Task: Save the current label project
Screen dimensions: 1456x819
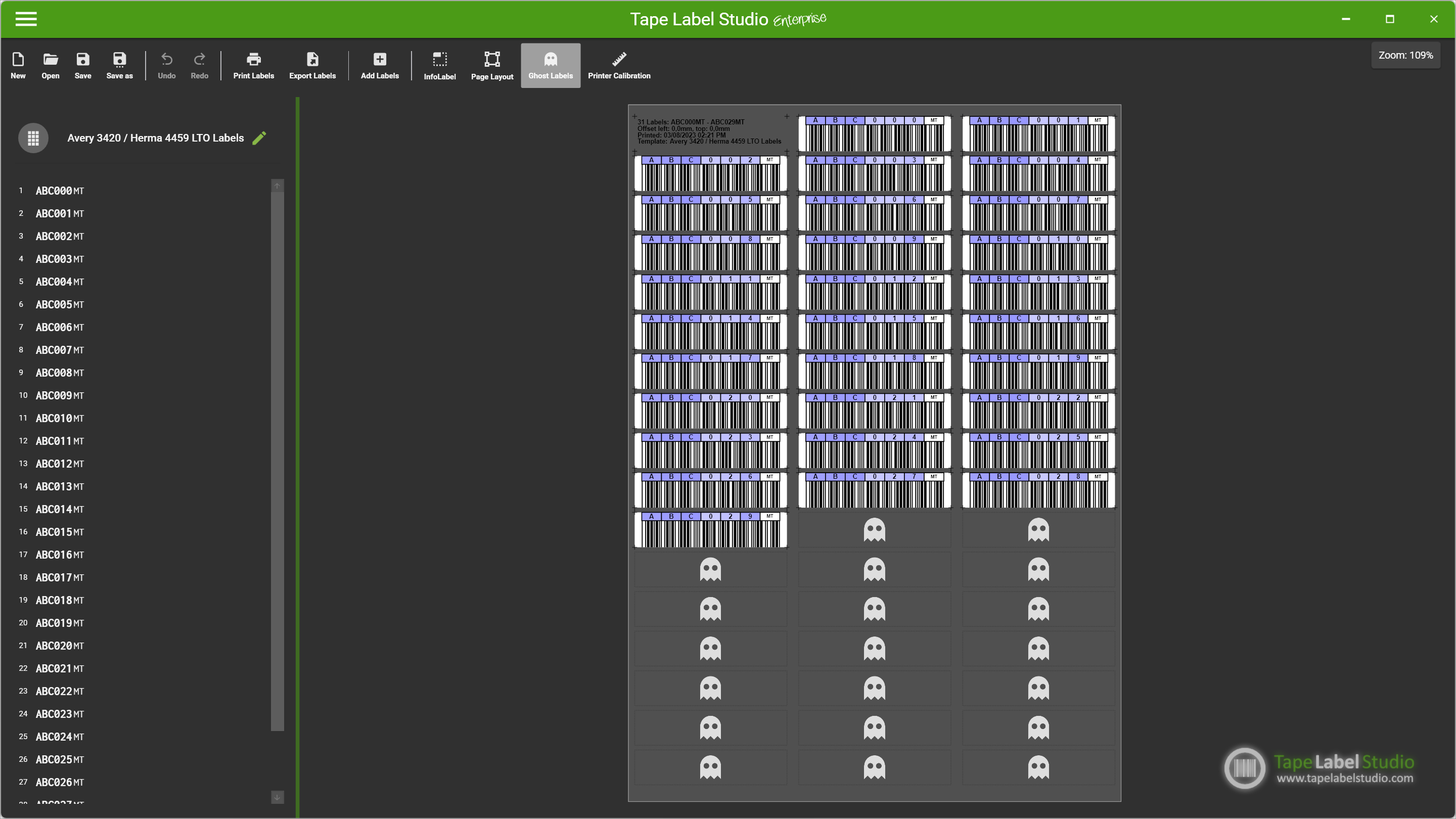Action: [x=82, y=66]
